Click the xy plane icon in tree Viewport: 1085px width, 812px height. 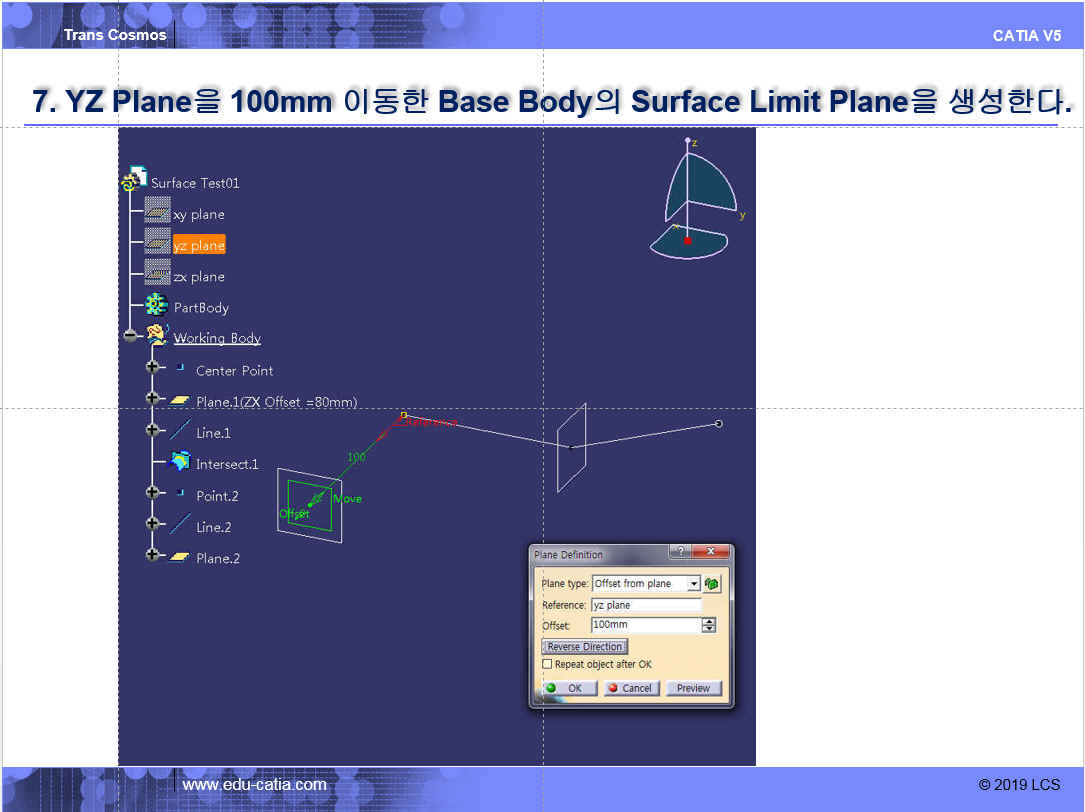158,210
